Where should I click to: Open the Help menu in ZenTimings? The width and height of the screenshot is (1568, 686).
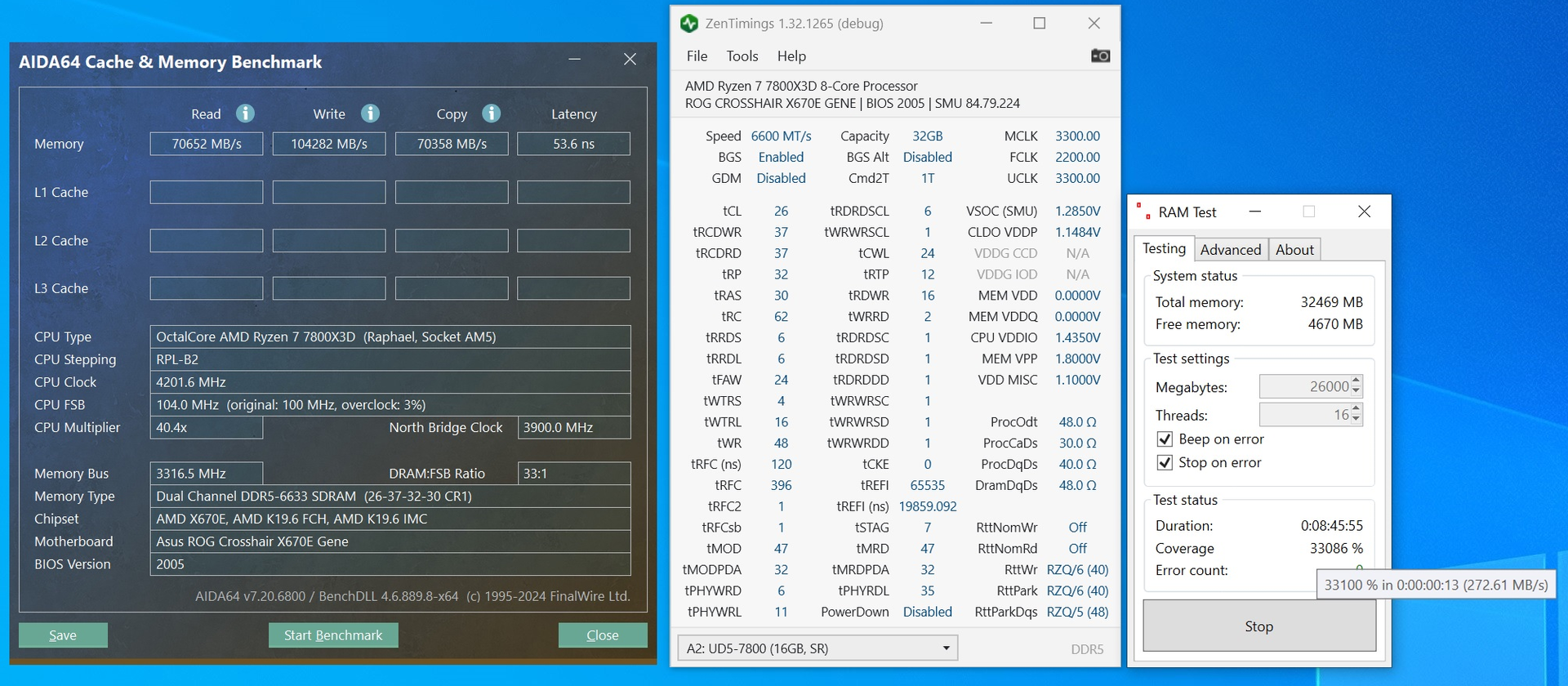click(x=791, y=56)
